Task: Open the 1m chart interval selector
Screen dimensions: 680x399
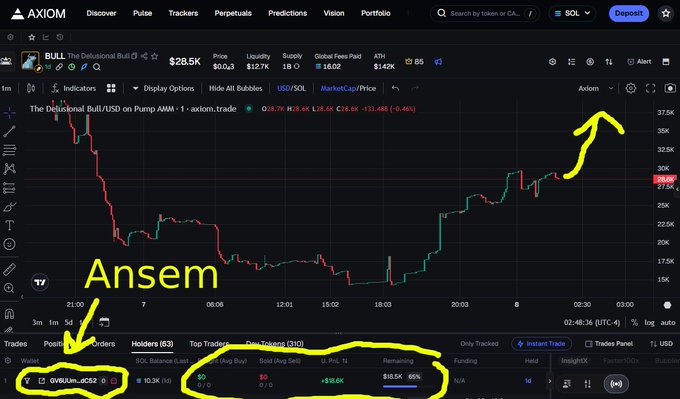Action: click(x=7, y=88)
